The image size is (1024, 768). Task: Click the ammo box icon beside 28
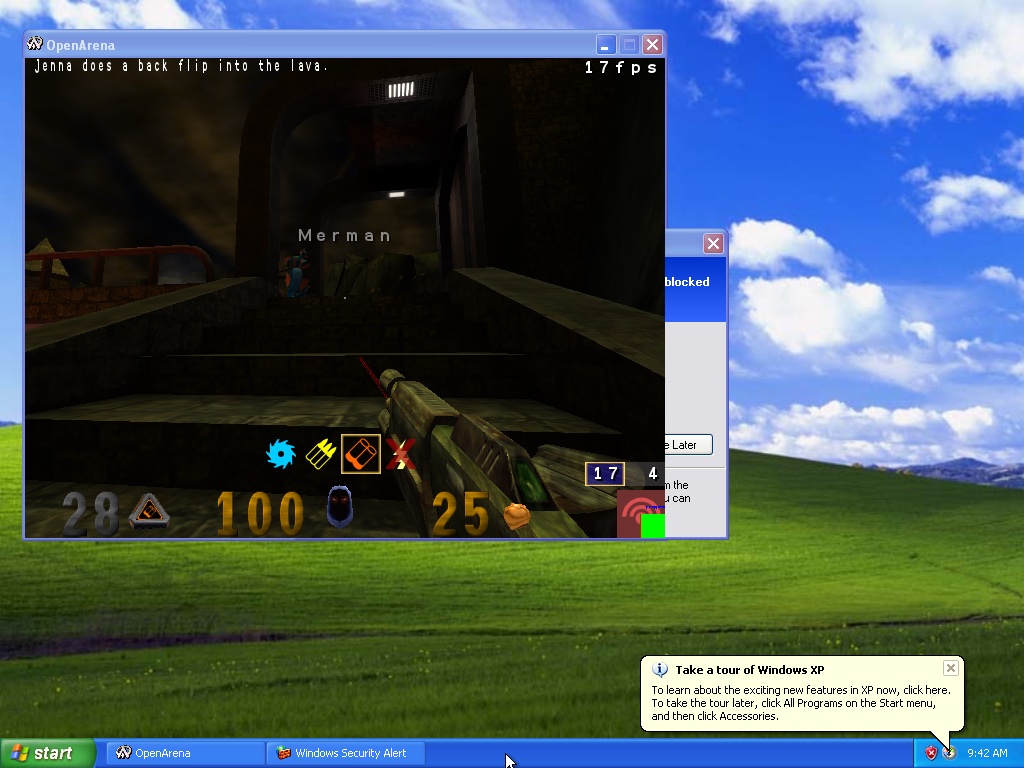(149, 512)
